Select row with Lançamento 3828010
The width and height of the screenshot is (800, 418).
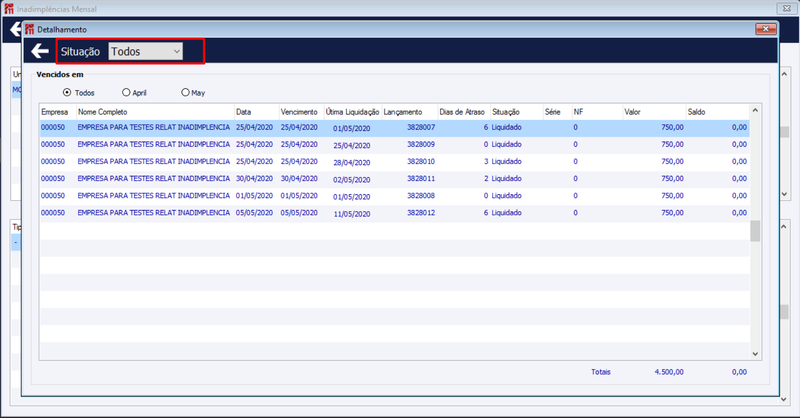tap(394, 162)
